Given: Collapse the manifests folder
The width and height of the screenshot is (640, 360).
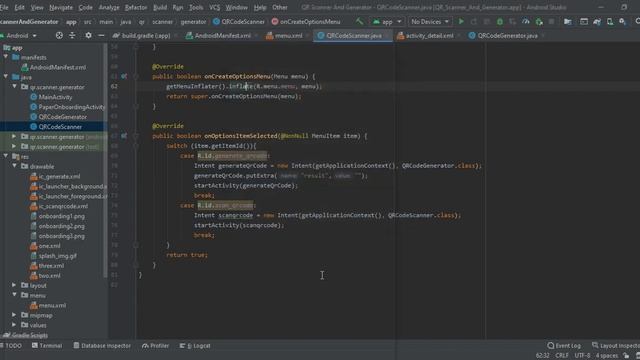Looking at the screenshot, I should 6,57.
